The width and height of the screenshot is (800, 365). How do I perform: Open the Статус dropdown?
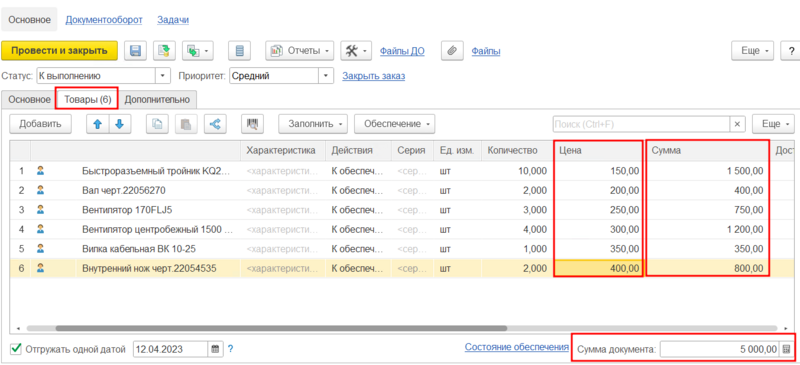tap(163, 76)
